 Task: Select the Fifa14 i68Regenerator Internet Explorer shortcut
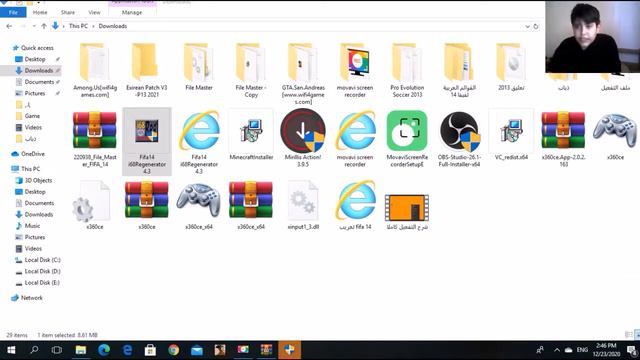199,142
